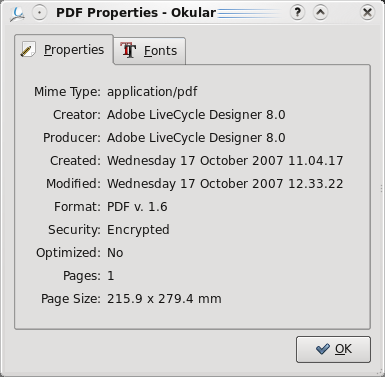This screenshot has height=377, width=385.
Task: Click the Format value PDF v. 1.6
Action: 137,207
